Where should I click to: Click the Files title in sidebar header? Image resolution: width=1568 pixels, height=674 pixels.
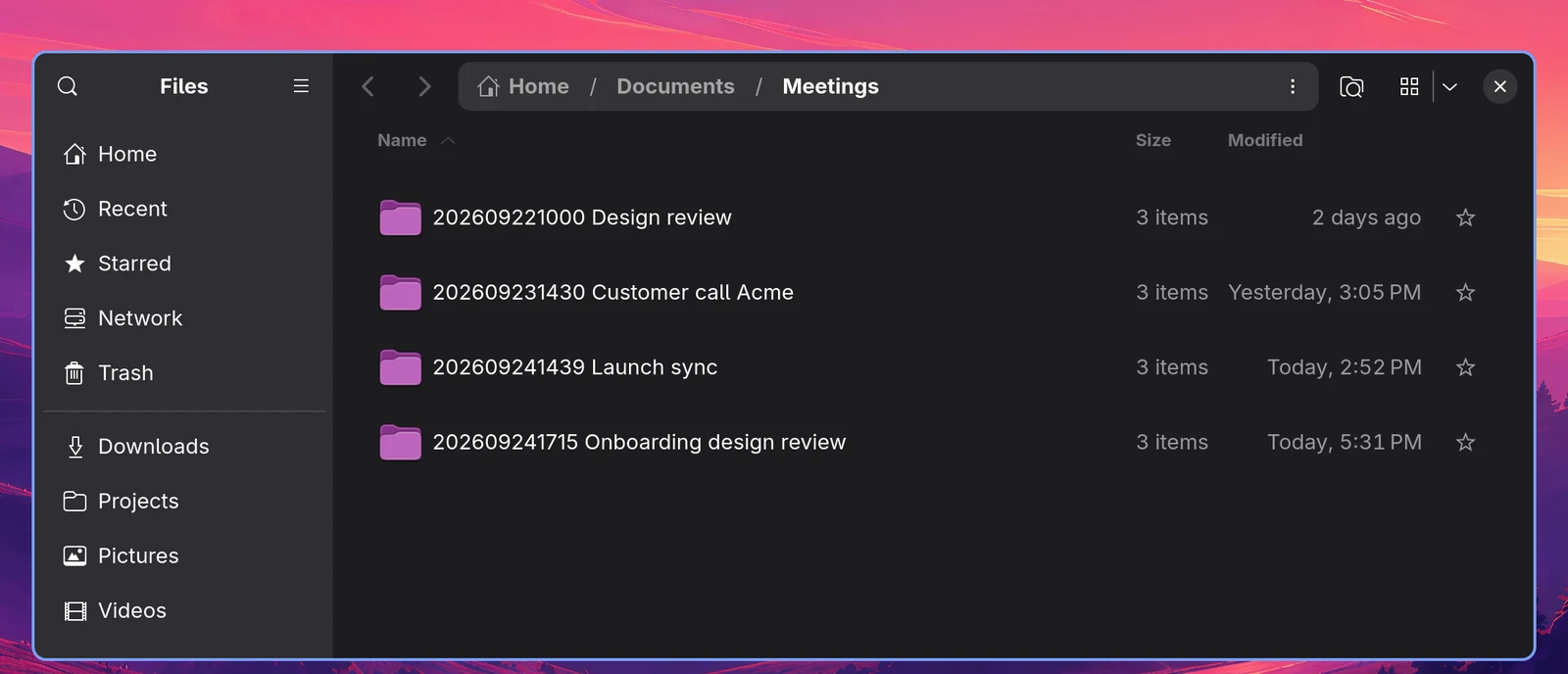pos(184,86)
